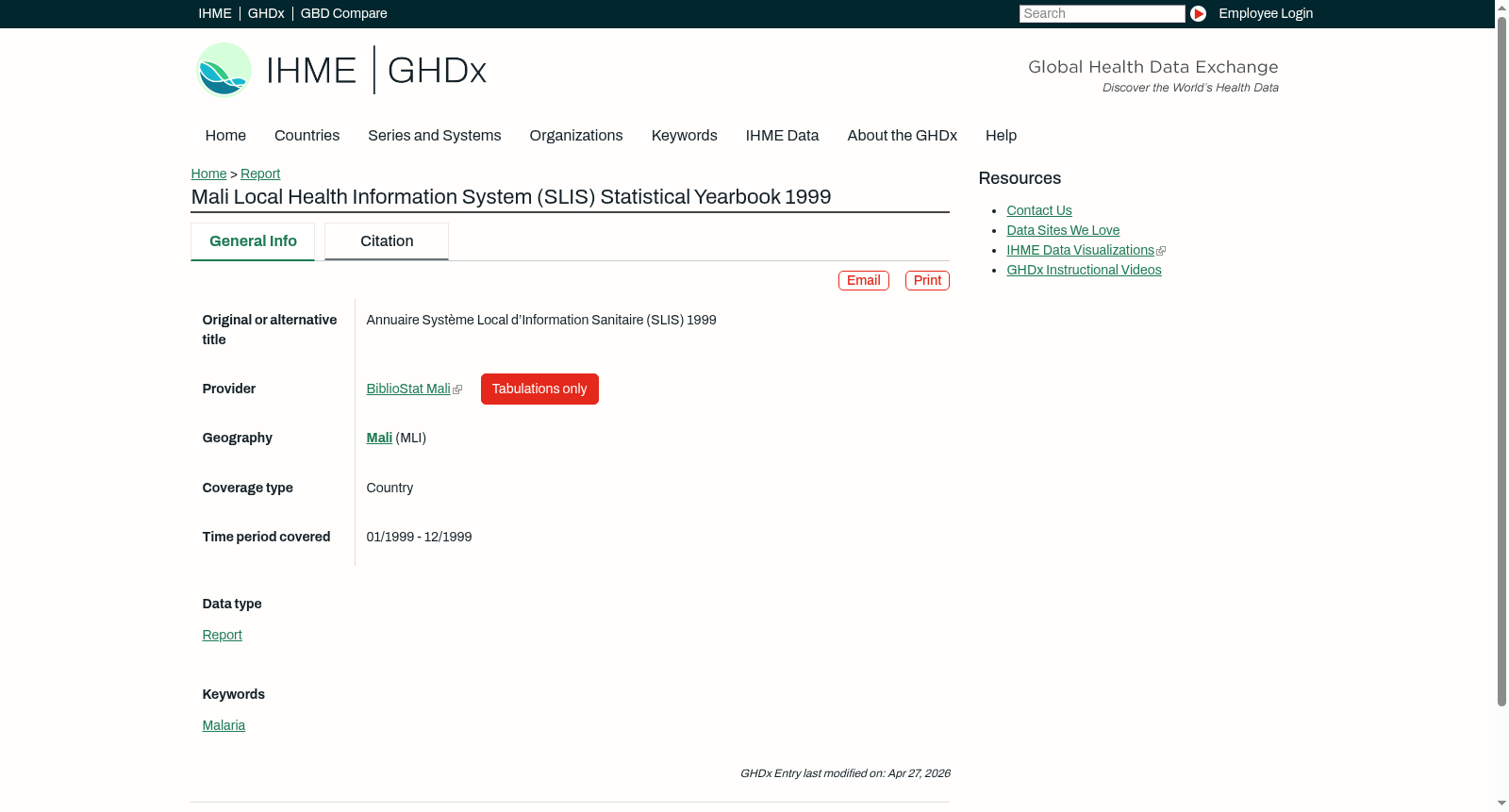1509x812 pixels.
Task: Open the Mali geography link
Action: (379, 438)
